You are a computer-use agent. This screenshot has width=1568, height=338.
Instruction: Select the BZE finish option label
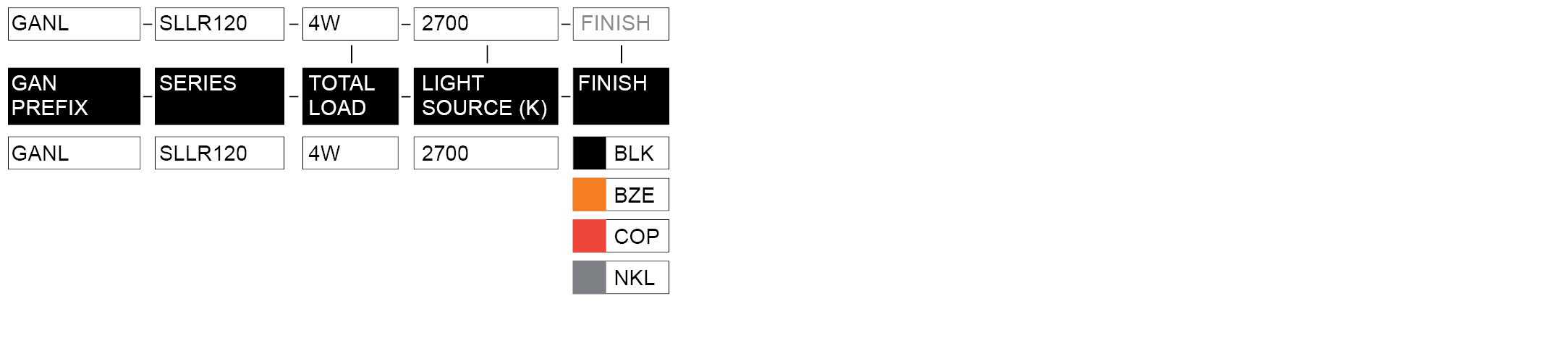pyautogui.click(x=635, y=195)
